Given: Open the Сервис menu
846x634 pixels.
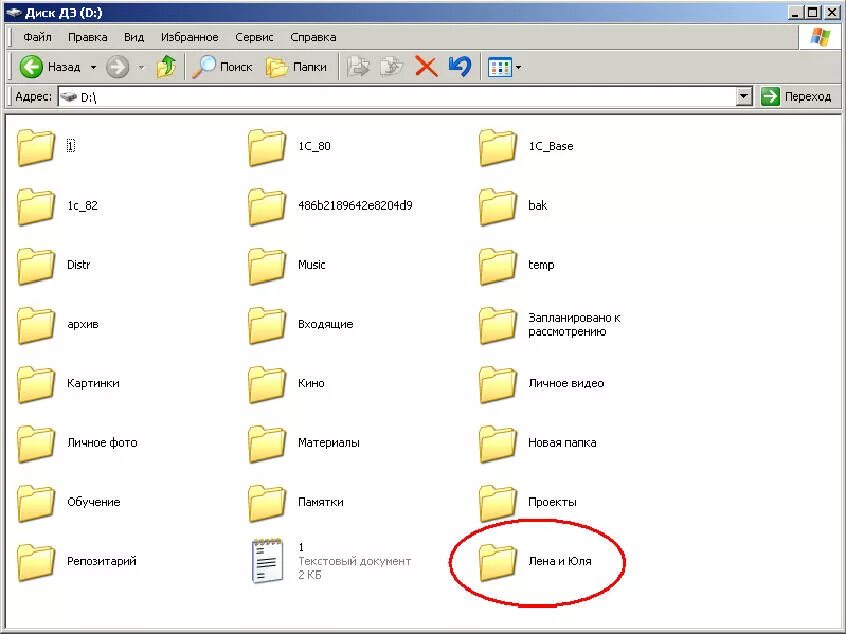Looking at the screenshot, I should [x=253, y=36].
